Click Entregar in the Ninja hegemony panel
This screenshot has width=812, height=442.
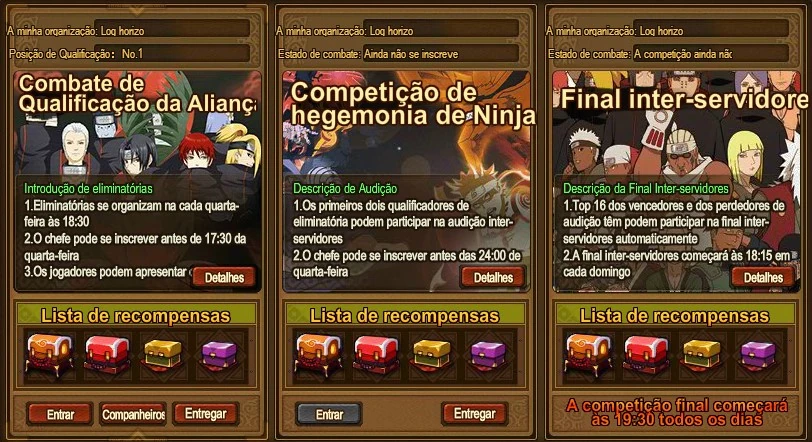(x=474, y=414)
